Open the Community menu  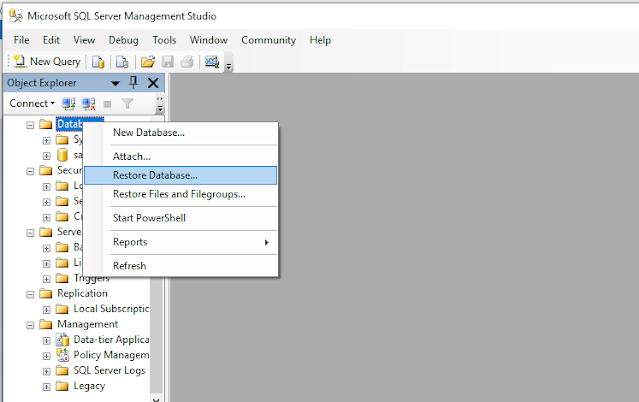(269, 40)
